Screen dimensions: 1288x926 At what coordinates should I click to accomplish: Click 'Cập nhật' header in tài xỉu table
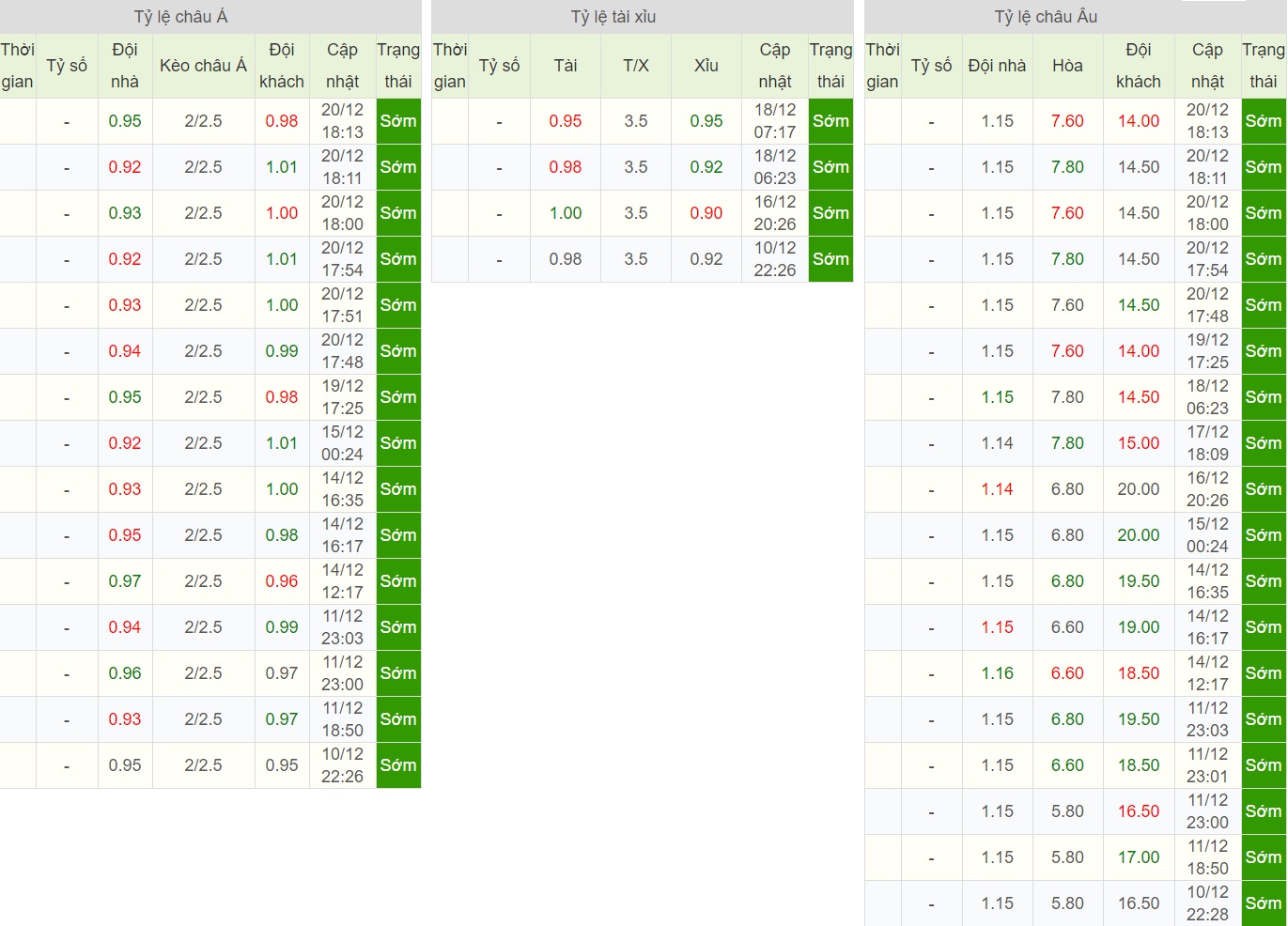coord(775,66)
